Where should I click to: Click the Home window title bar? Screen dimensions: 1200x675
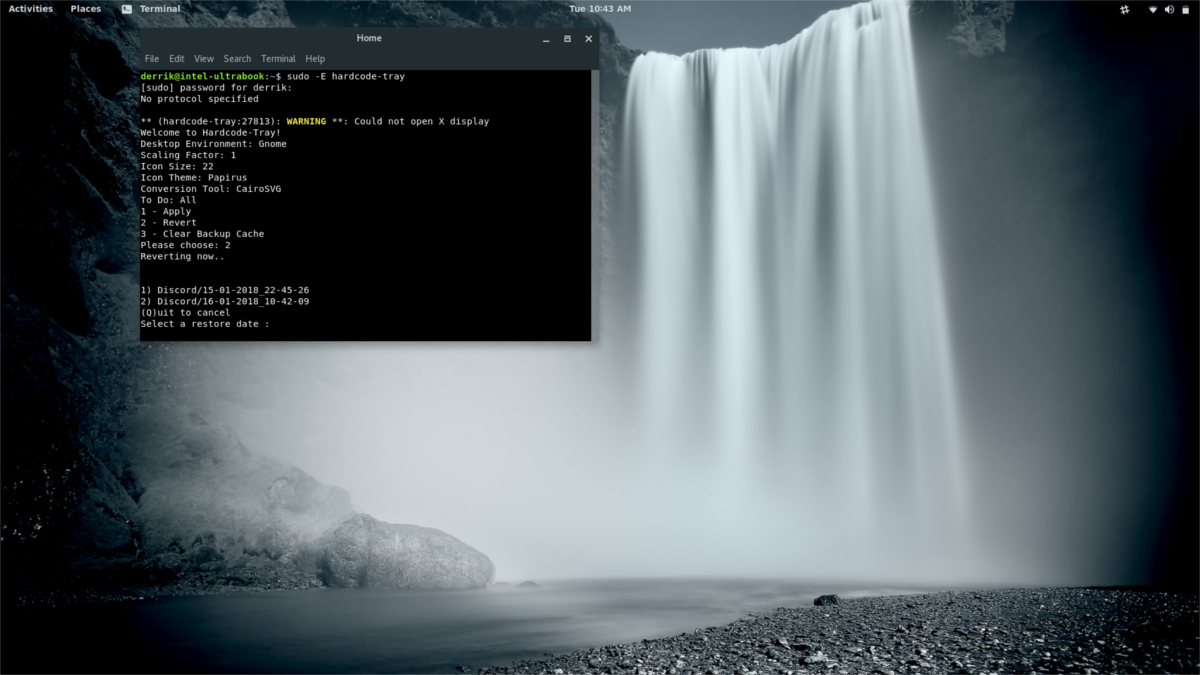click(369, 39)
